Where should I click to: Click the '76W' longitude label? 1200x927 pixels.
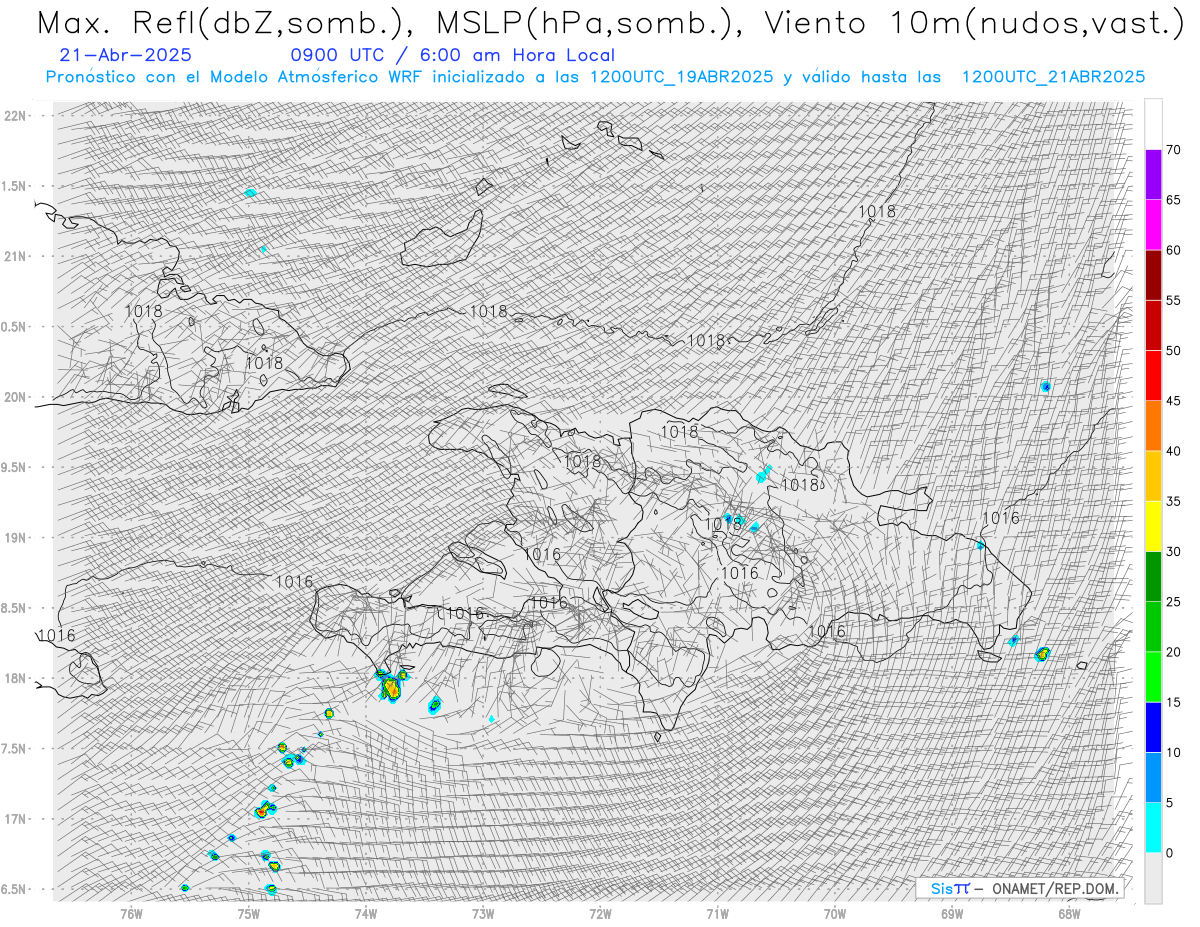(131, 912)
